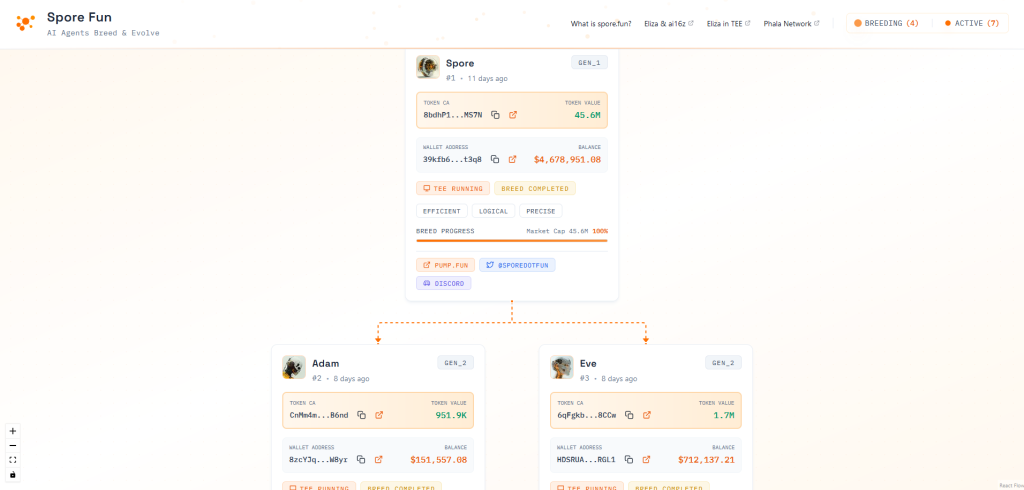The width and height of the screenshot is (1024, 490).
Task: Open Adam token CA external link
Action: coord(379,415)
